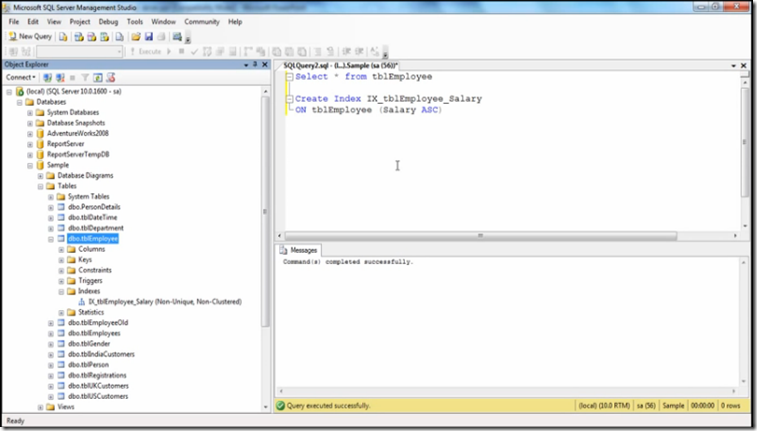Select the dbo.tblUKCustomers table

[x=98, y=386]
